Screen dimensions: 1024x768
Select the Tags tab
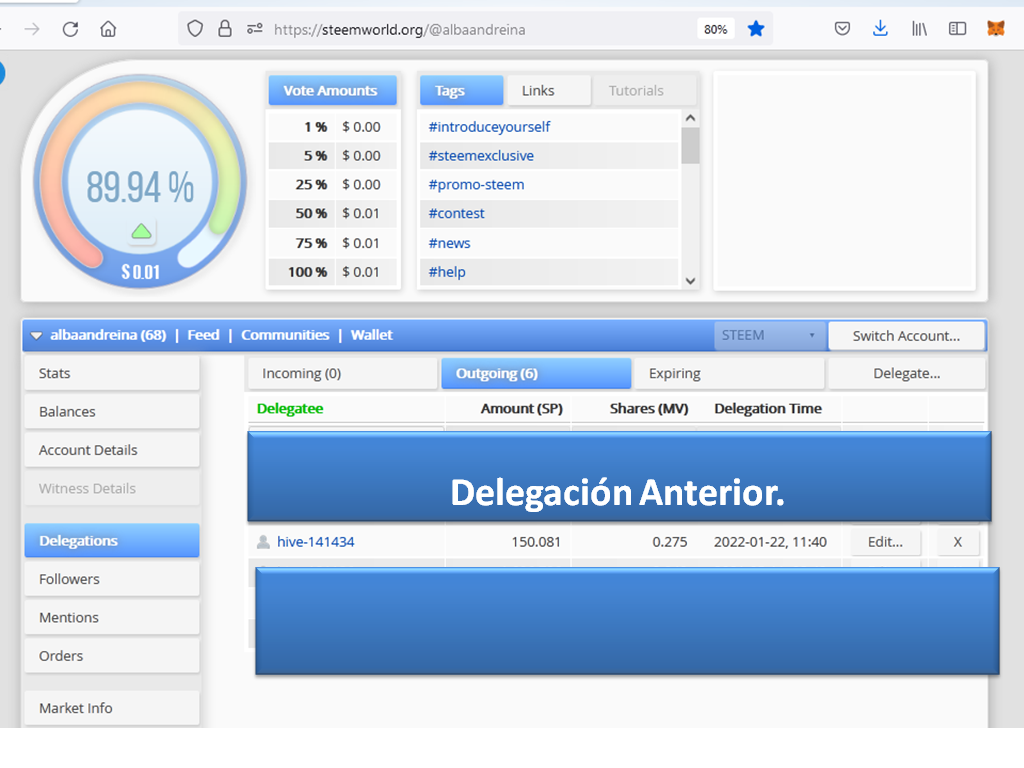[461, 91]
